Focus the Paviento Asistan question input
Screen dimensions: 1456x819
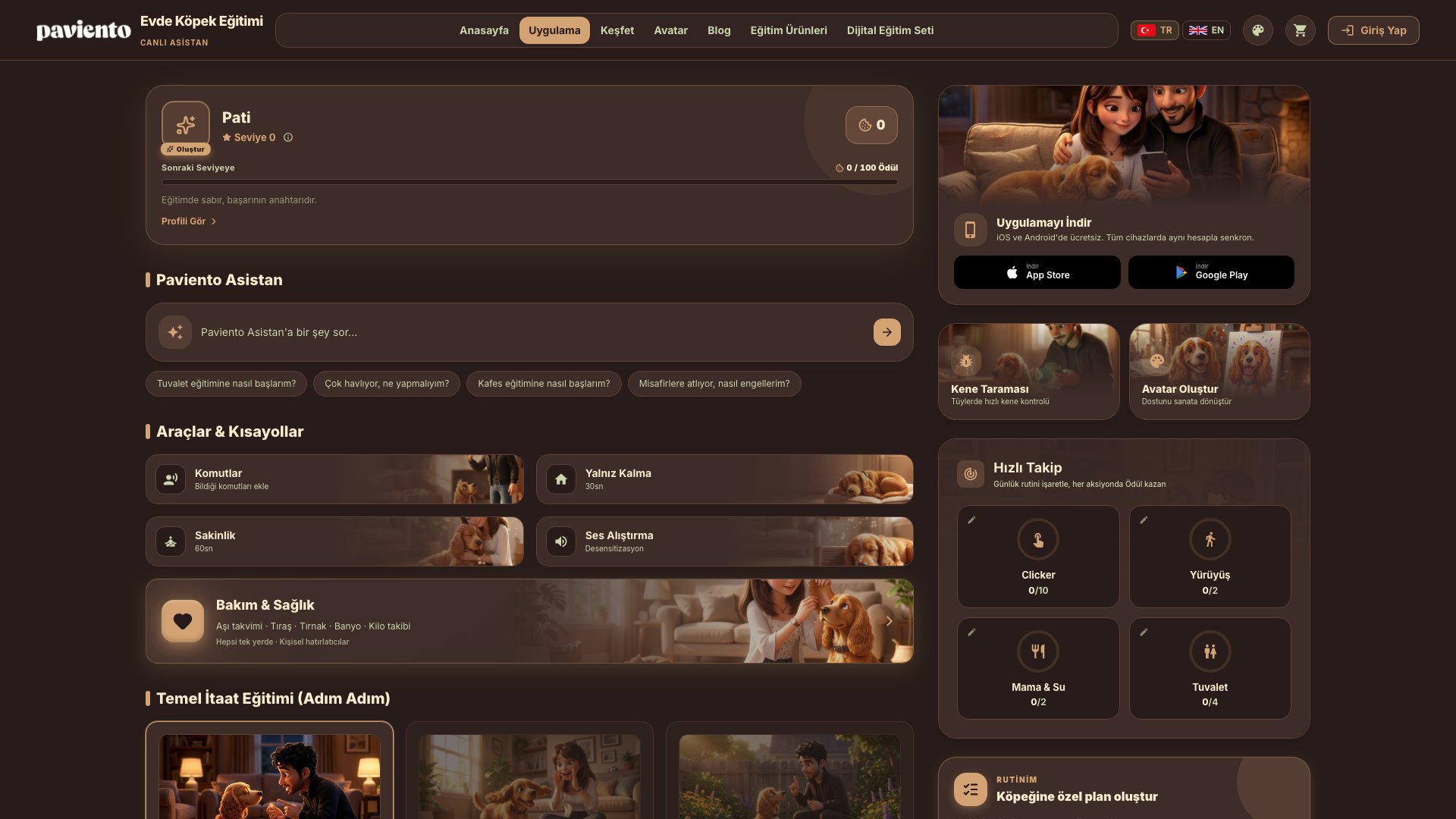click(531, 332)
